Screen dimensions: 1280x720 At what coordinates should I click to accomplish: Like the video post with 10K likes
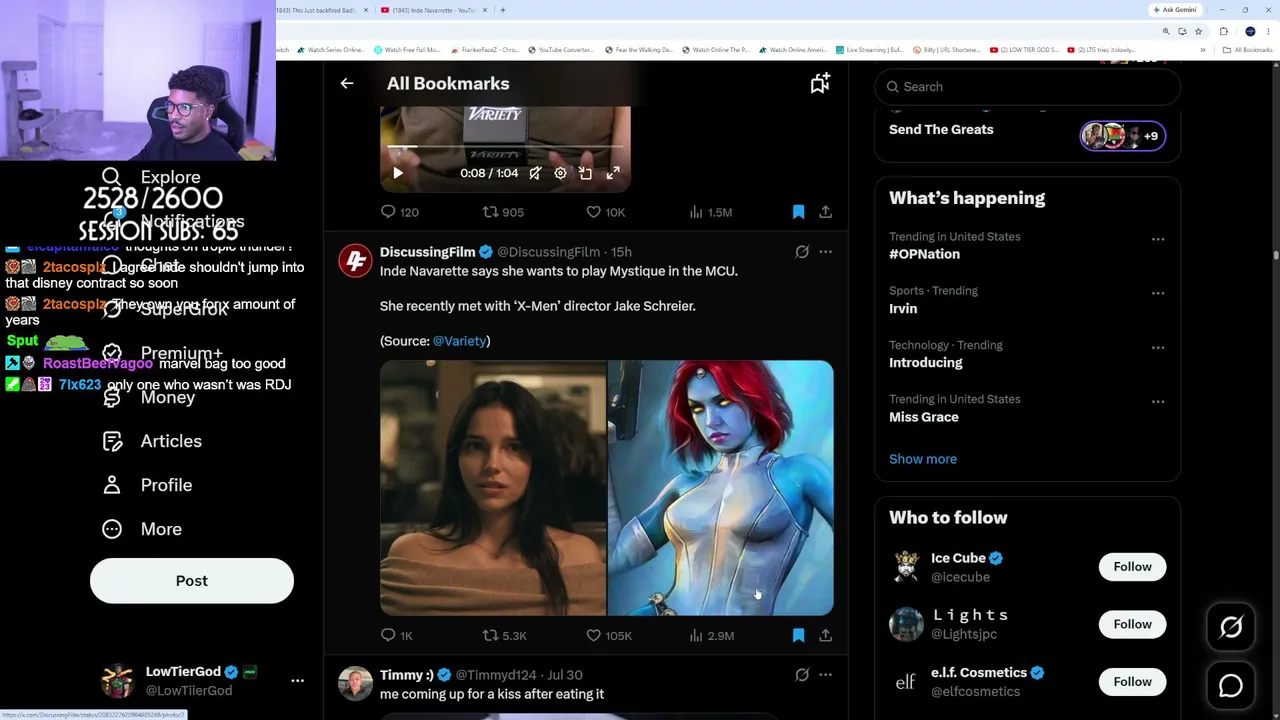(605, 212)
